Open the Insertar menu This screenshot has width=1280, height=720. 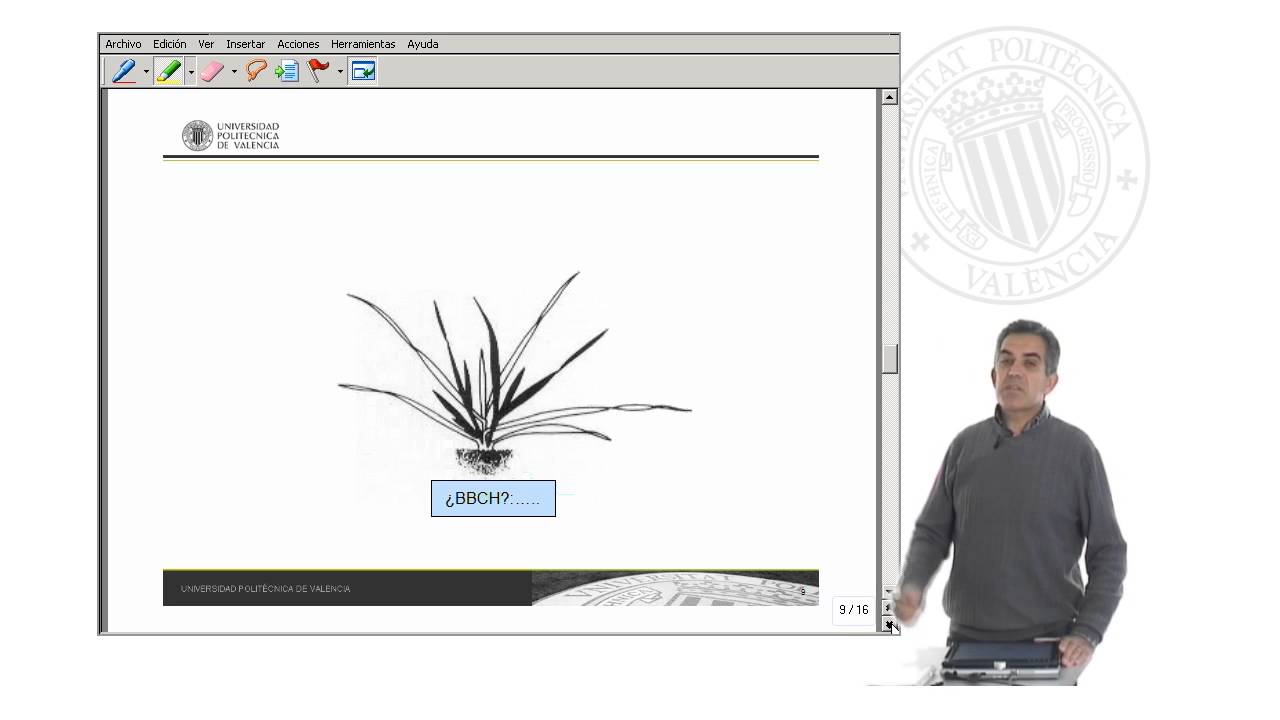245,44
